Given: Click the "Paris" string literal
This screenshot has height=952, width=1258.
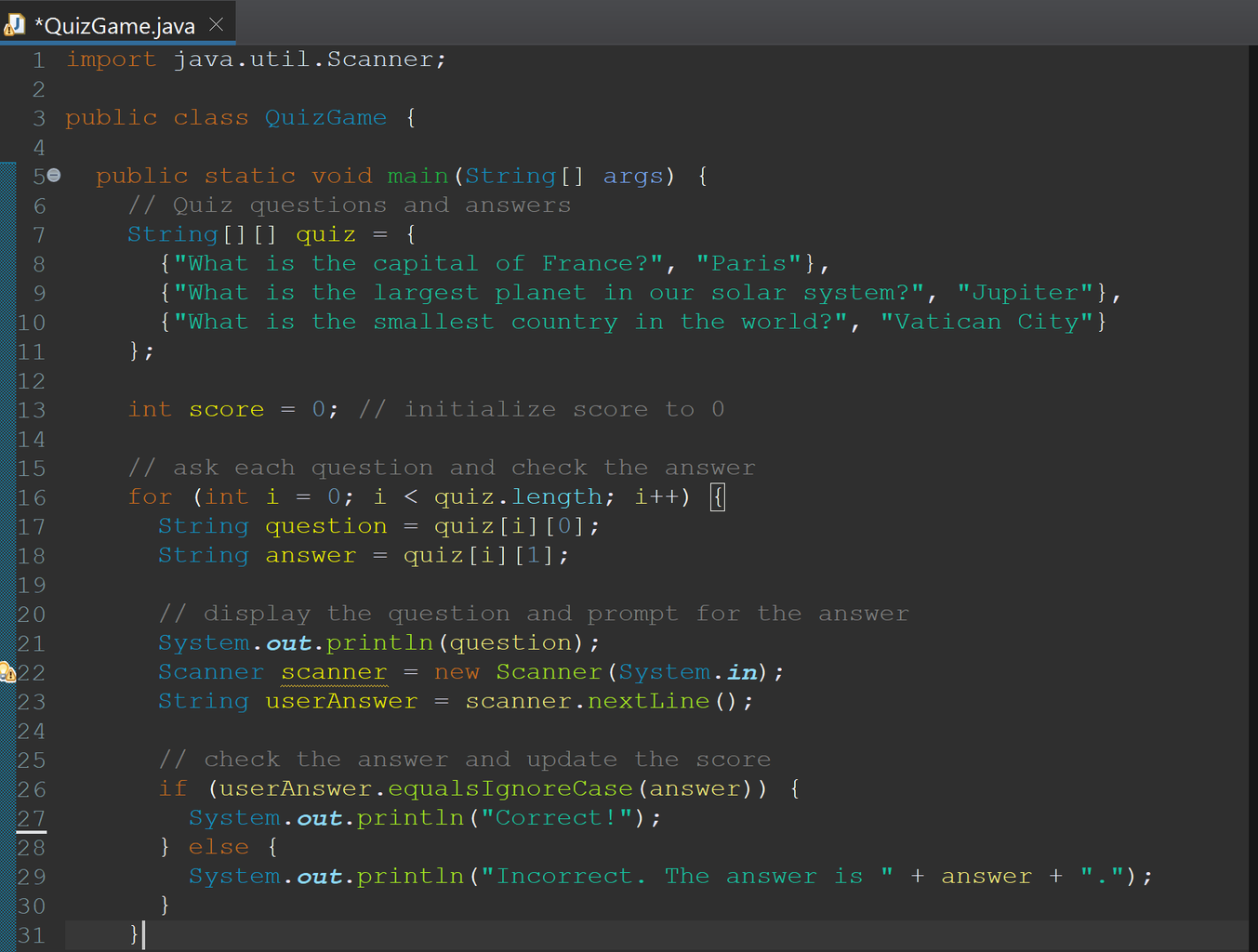Looking at the screenshot, I should click(x=749, y=264).
